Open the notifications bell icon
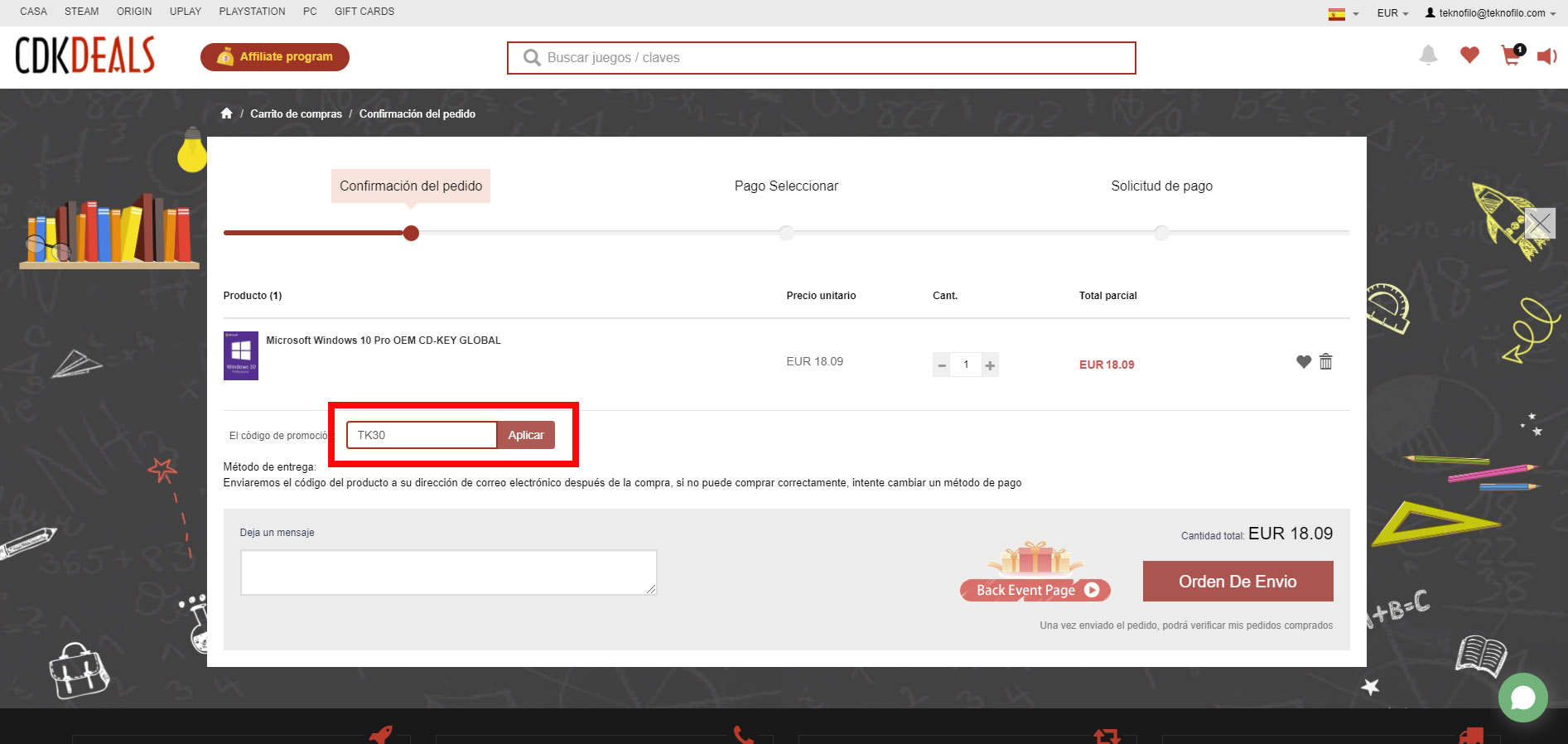The height and width of the screenshot is (744, 1568). coord(1428,56)
